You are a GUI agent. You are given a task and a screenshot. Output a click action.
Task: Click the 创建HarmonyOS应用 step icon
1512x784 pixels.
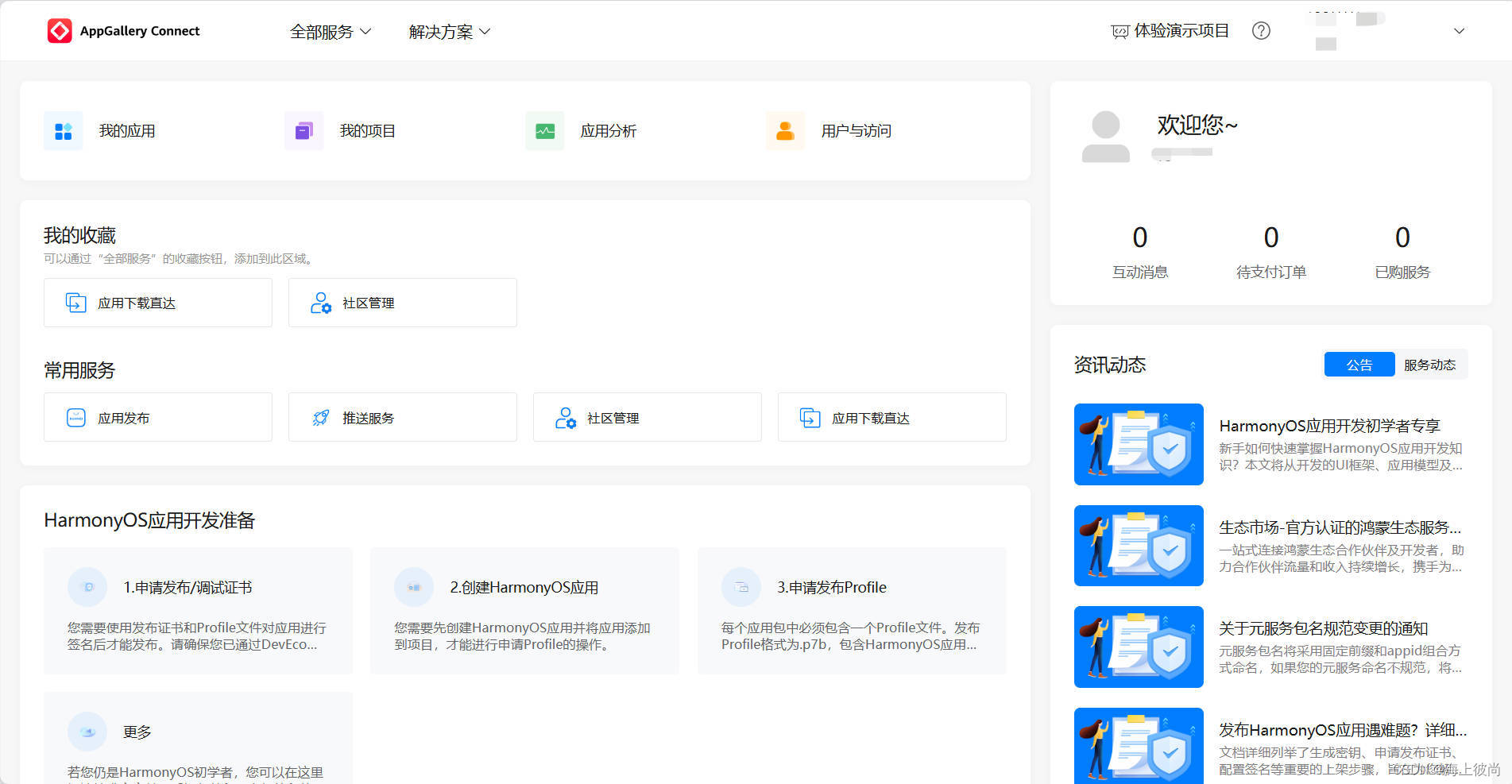(414, 587)
